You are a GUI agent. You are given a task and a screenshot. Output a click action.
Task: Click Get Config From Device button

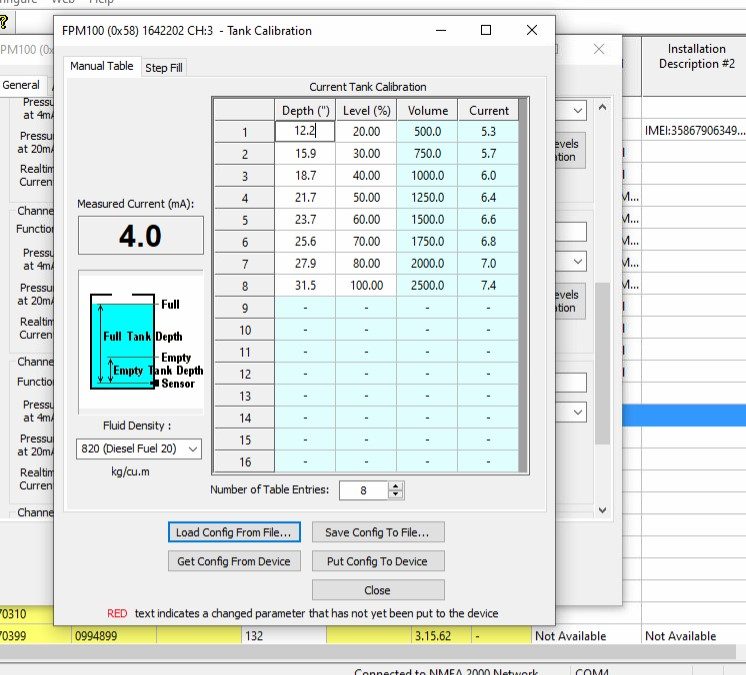233,561
